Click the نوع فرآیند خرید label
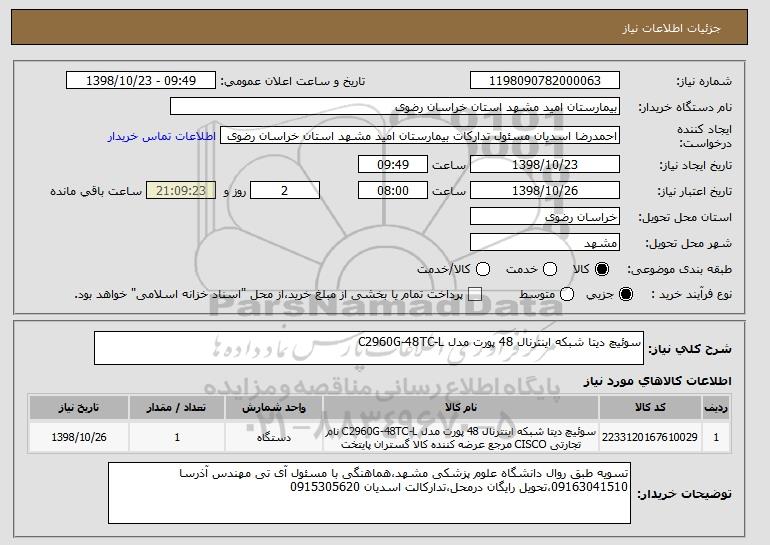The image size is (770, 545). click(x=691, y=295)
